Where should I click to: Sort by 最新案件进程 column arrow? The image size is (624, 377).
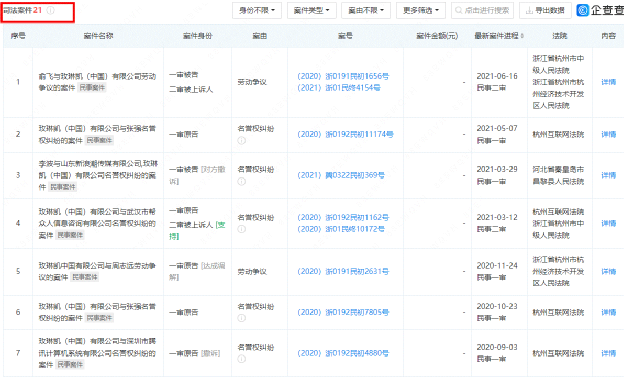click(522, 36)
